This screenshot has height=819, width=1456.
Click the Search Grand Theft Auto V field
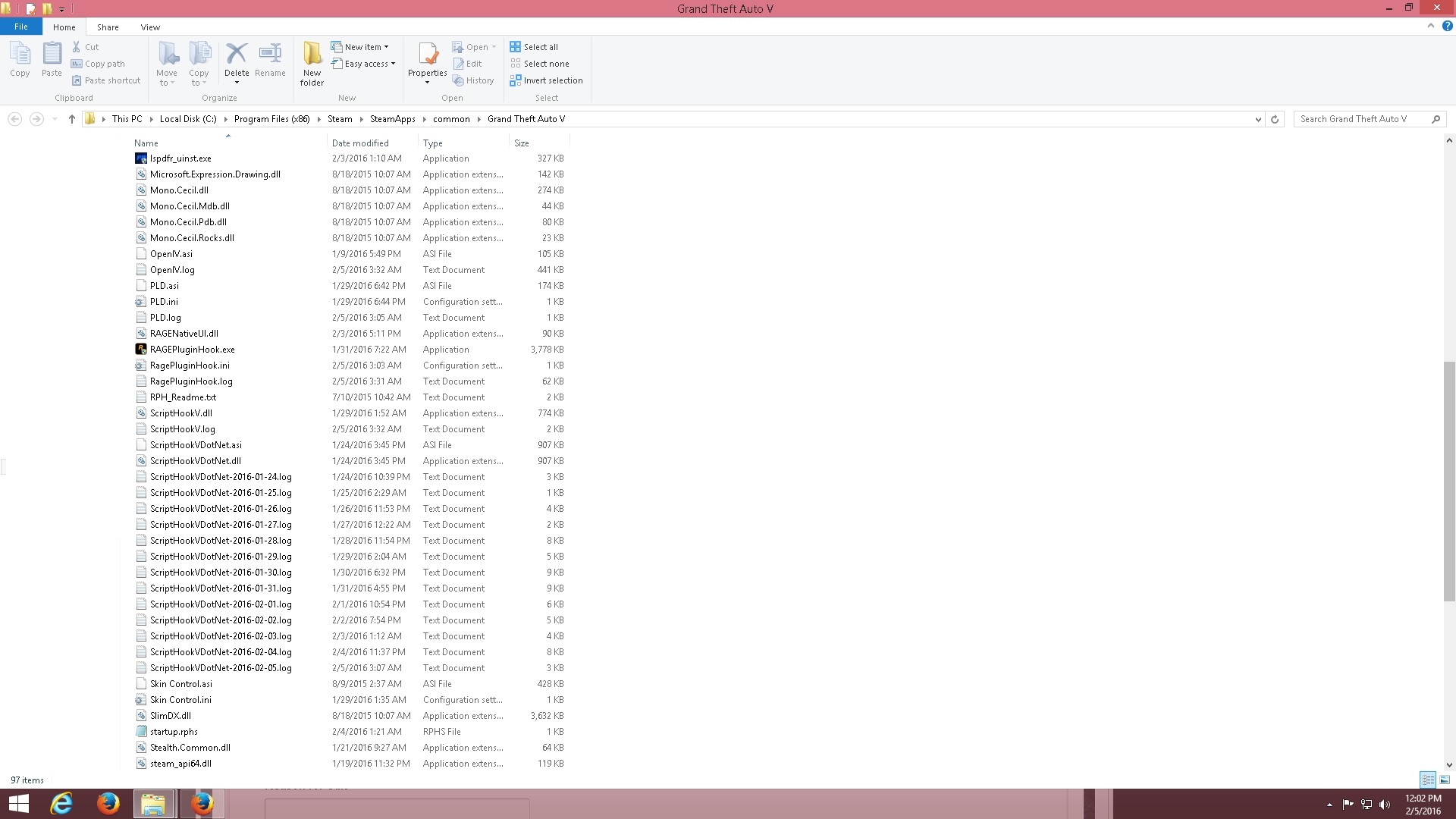(x=1361, y=119)
